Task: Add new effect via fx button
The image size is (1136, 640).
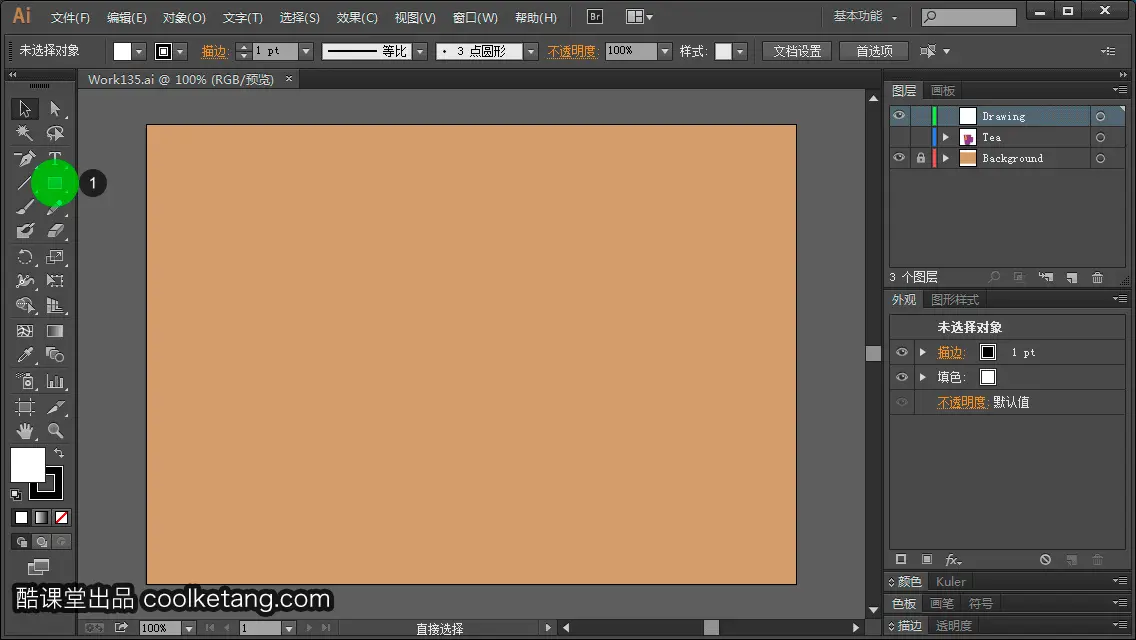Action: 953,560
